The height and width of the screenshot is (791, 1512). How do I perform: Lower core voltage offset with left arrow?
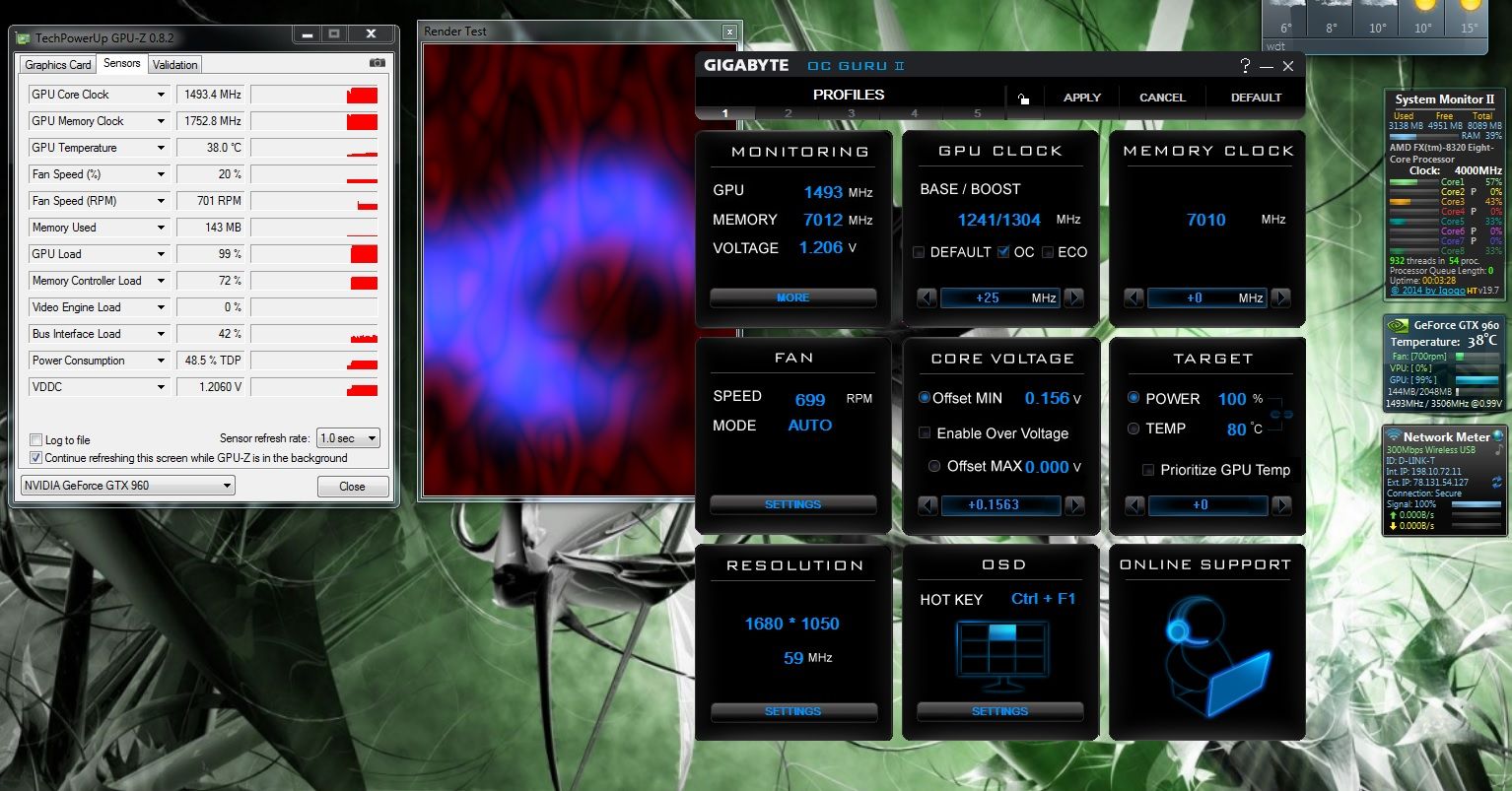[x=927, y=505]
